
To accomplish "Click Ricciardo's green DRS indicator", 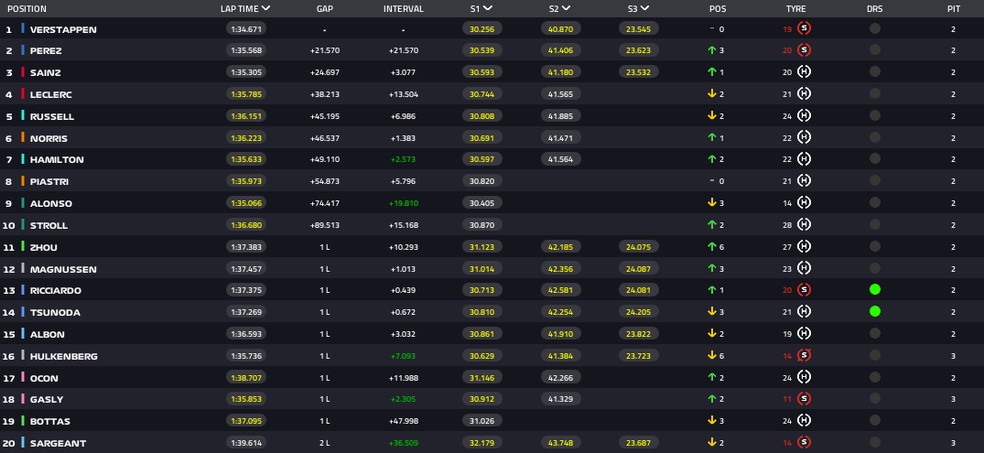I will (x=875, y=290).
